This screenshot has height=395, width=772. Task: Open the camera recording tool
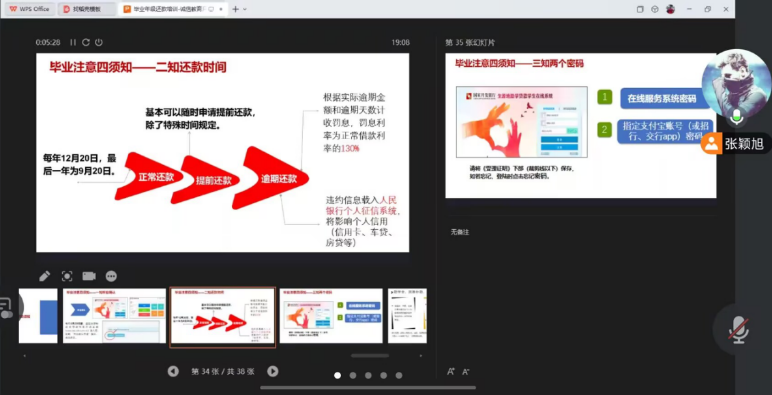coord(89,276)
